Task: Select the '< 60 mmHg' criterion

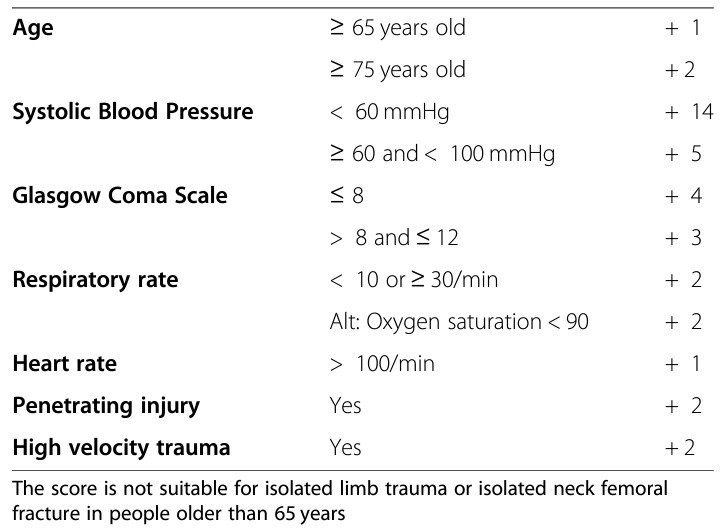Action: (x=390, y=112)
